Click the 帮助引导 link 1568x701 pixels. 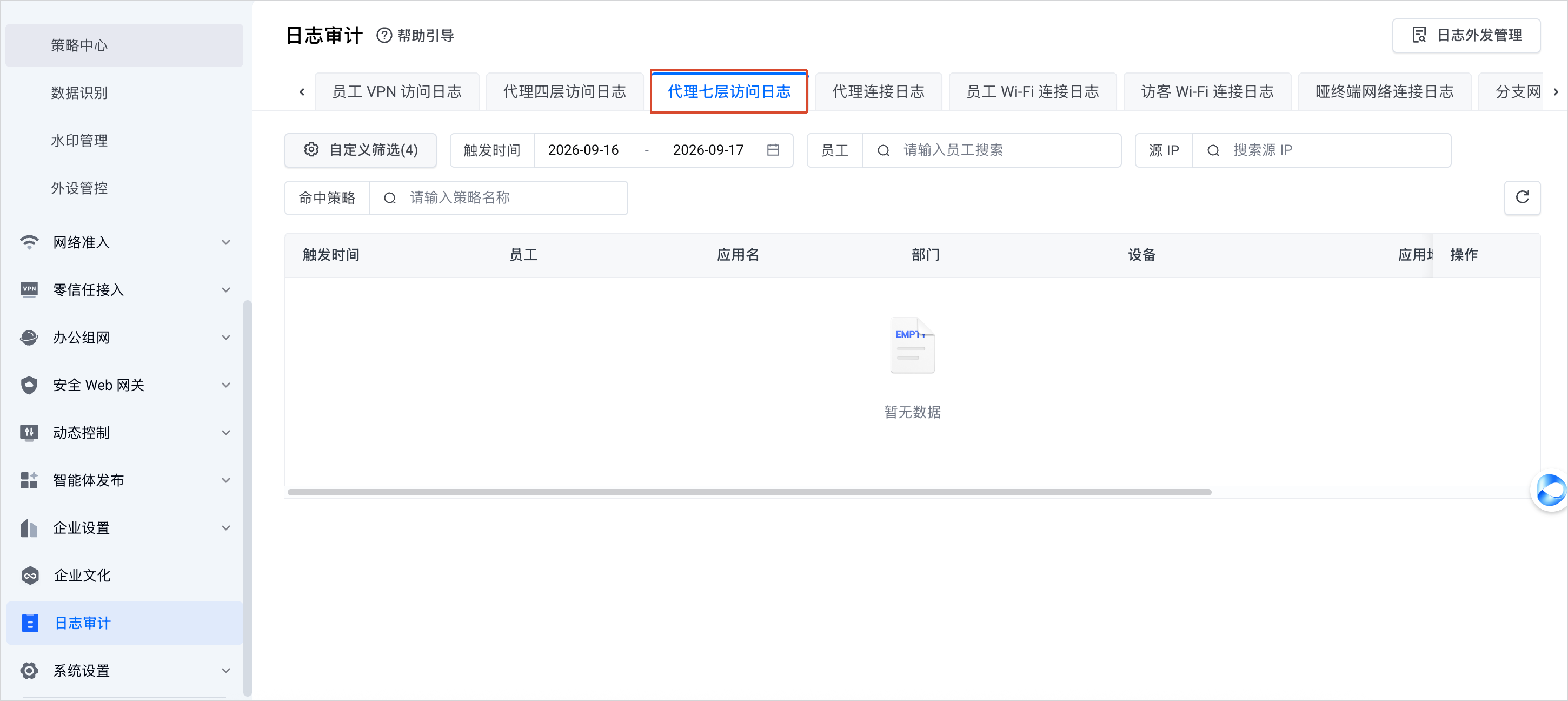[426, 36]
